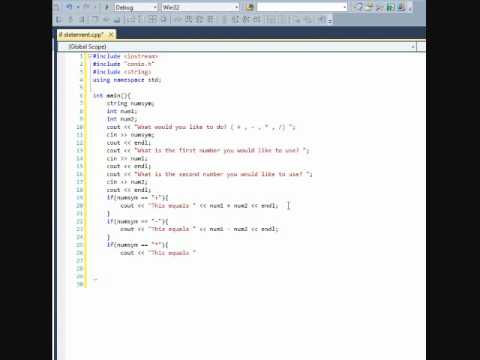Open the (Global Scope) dropdown
The width and height of the screenshot is (480, 360).
point(237,47)
